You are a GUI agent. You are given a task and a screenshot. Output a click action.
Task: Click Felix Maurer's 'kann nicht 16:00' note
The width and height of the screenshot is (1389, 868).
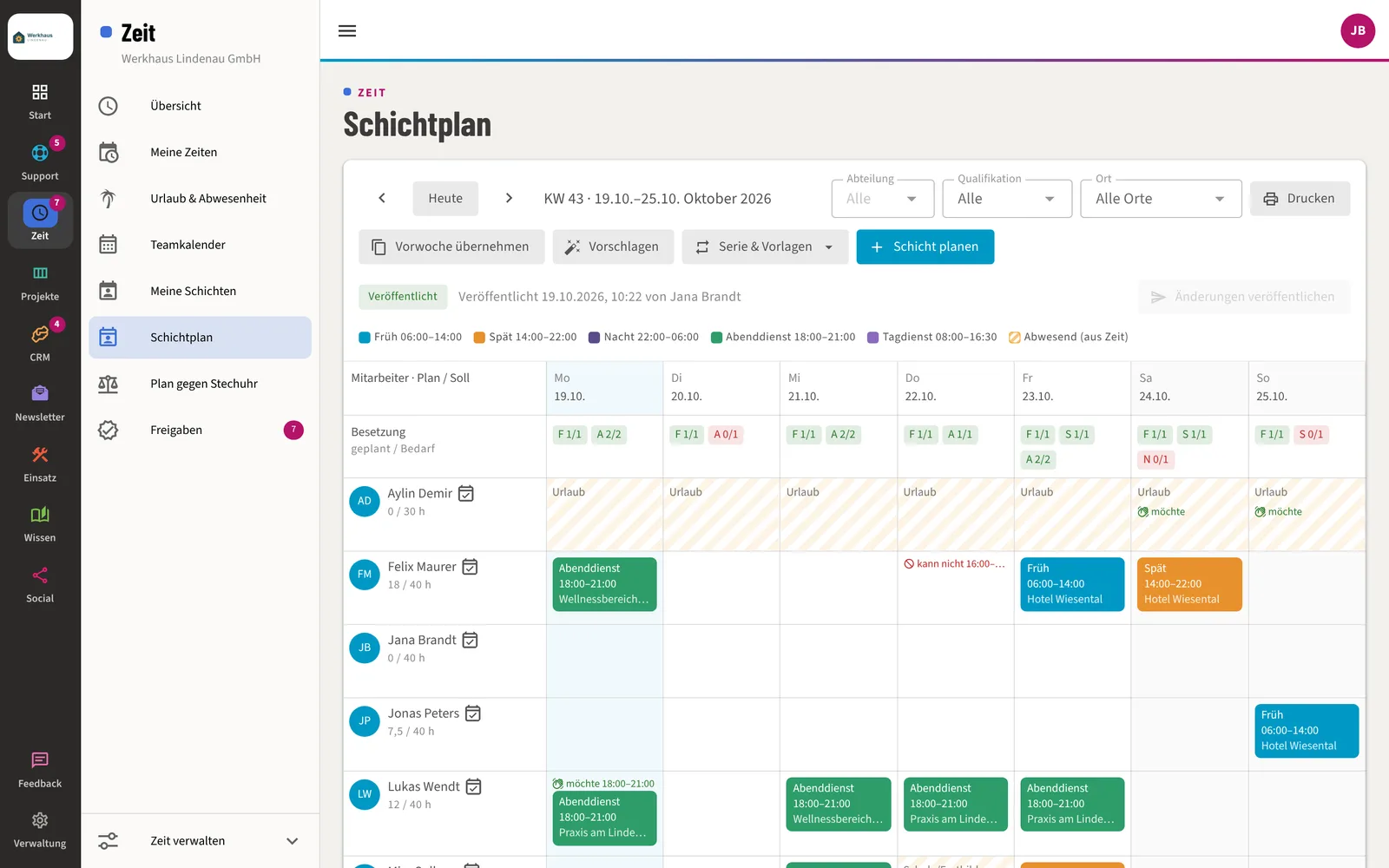955,564
